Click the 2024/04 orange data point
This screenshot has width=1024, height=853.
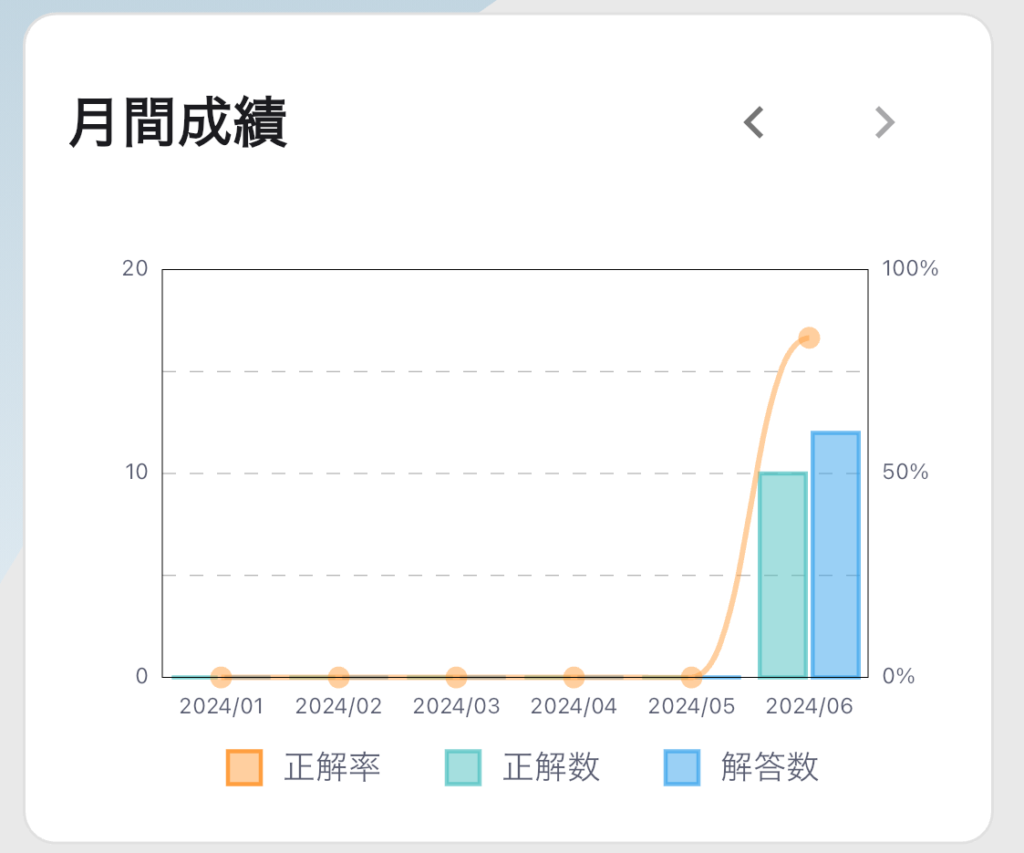coord(573,677)
